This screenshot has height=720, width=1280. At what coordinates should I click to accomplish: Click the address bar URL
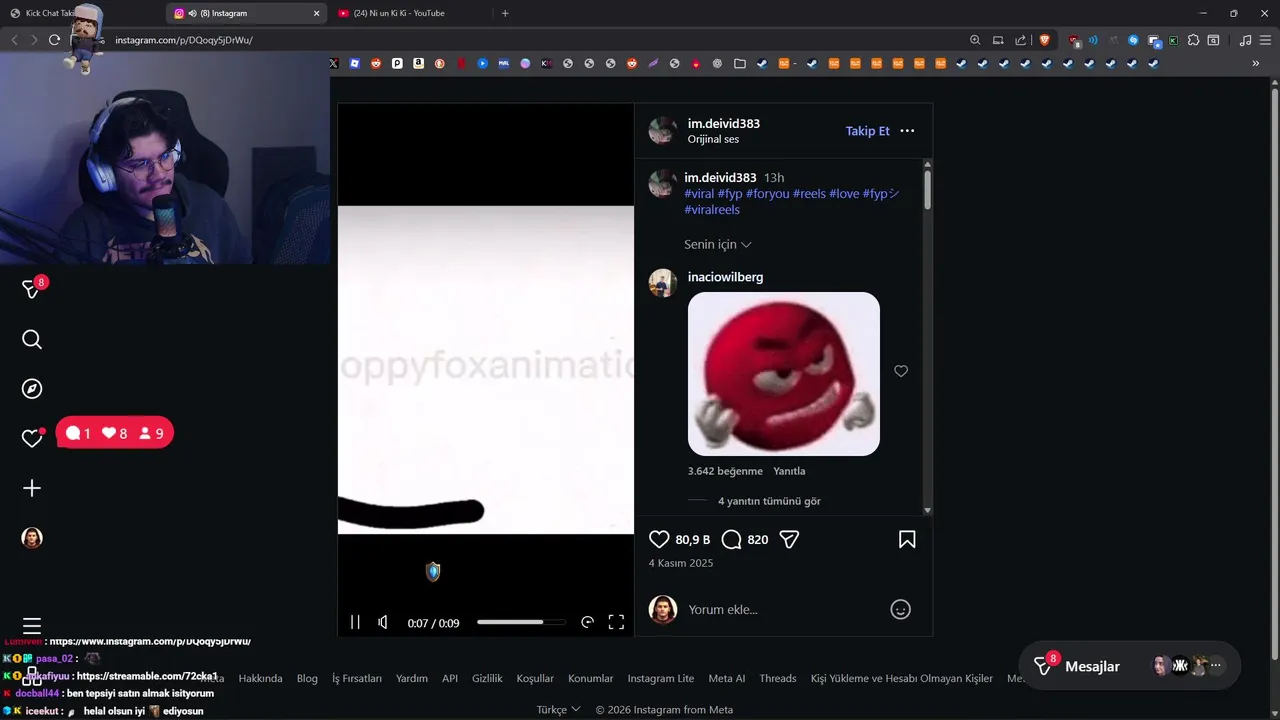click(184, 40)
